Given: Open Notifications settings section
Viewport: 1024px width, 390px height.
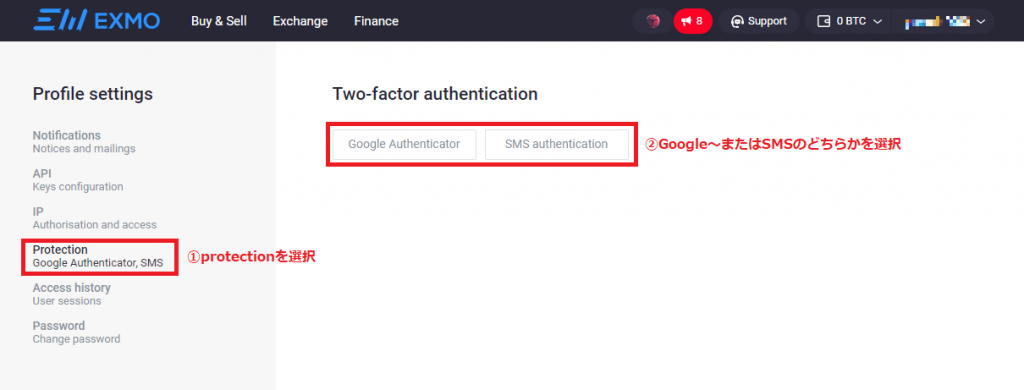Looking at the screenshot, I should [84, 142].
